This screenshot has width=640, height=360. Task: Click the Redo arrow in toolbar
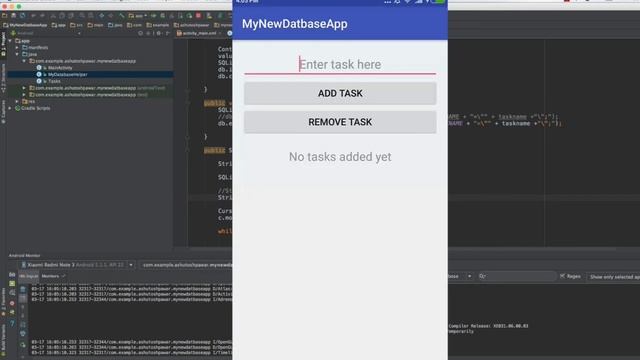click(x=42, y=16)
